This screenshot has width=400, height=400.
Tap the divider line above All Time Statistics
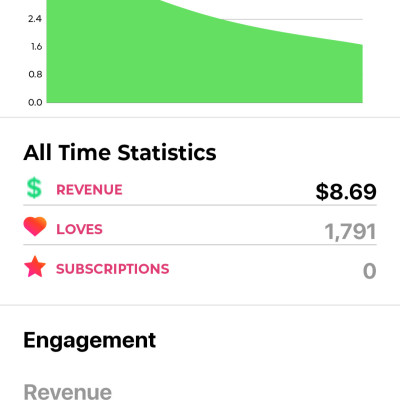(x=200, y=117)
